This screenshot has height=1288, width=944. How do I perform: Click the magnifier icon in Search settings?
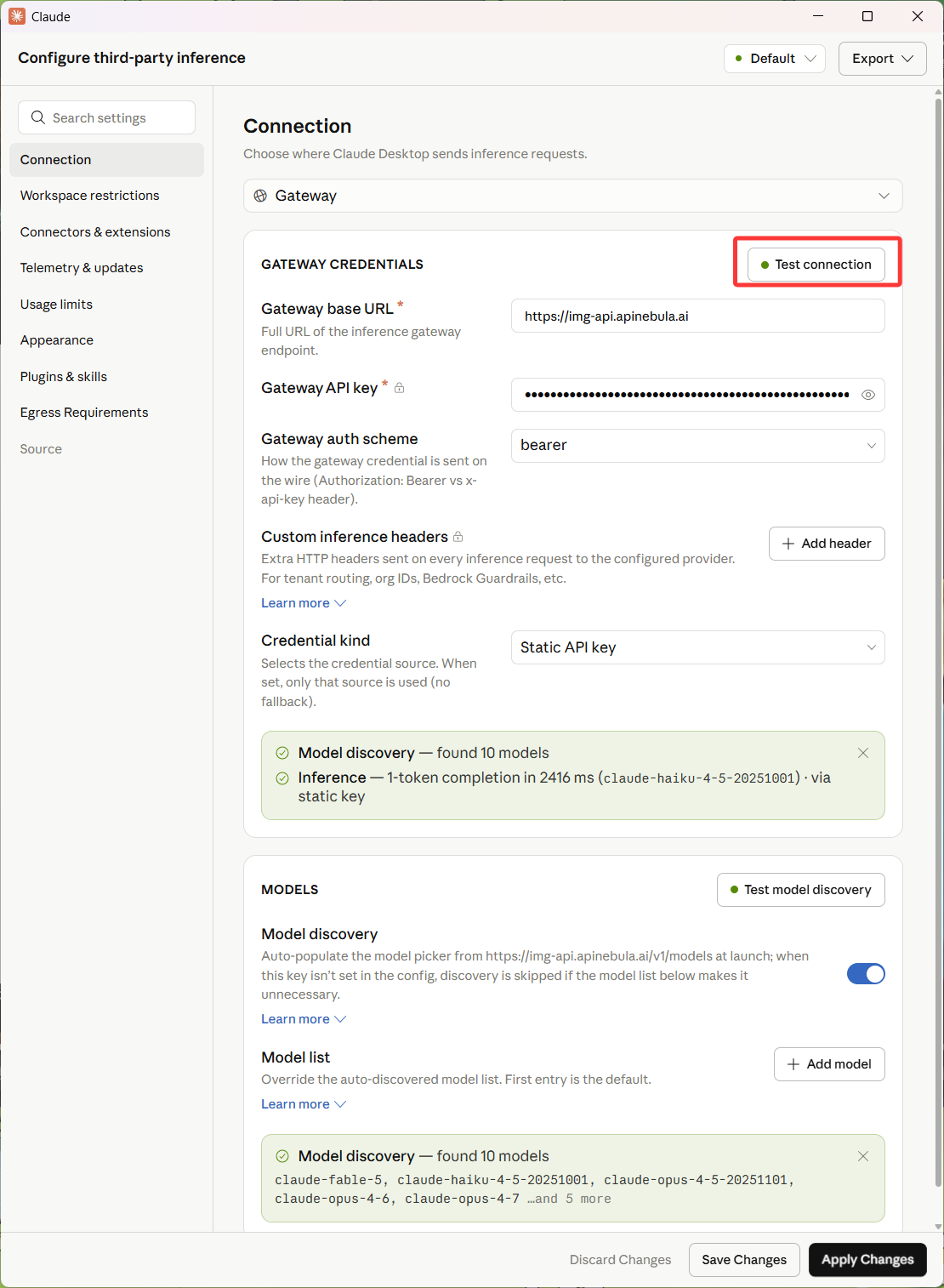tap(37, 117)
